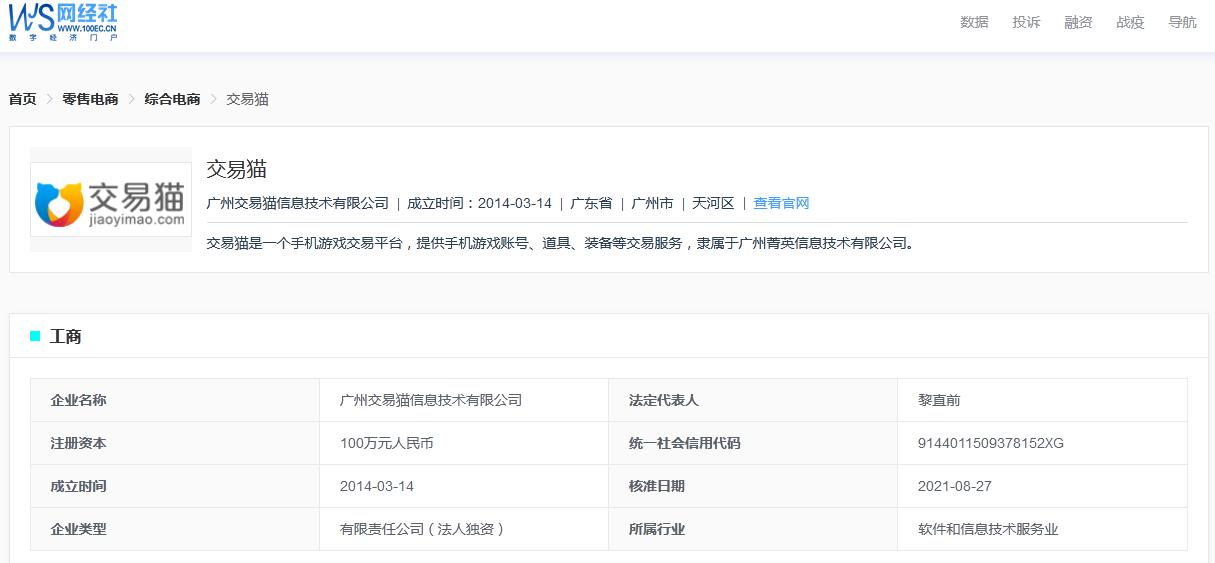Click the cyan square beside 工商
1215x563 pixels.
coord(35,336)
